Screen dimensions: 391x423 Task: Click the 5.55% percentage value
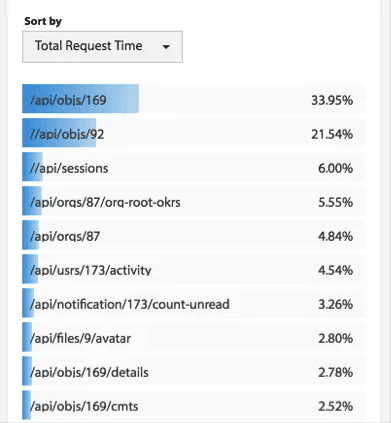click(x=335, y=202)
